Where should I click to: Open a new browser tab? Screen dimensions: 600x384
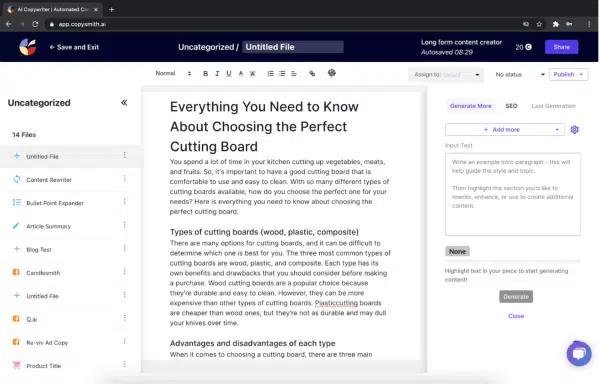click(x=111, y=10)
